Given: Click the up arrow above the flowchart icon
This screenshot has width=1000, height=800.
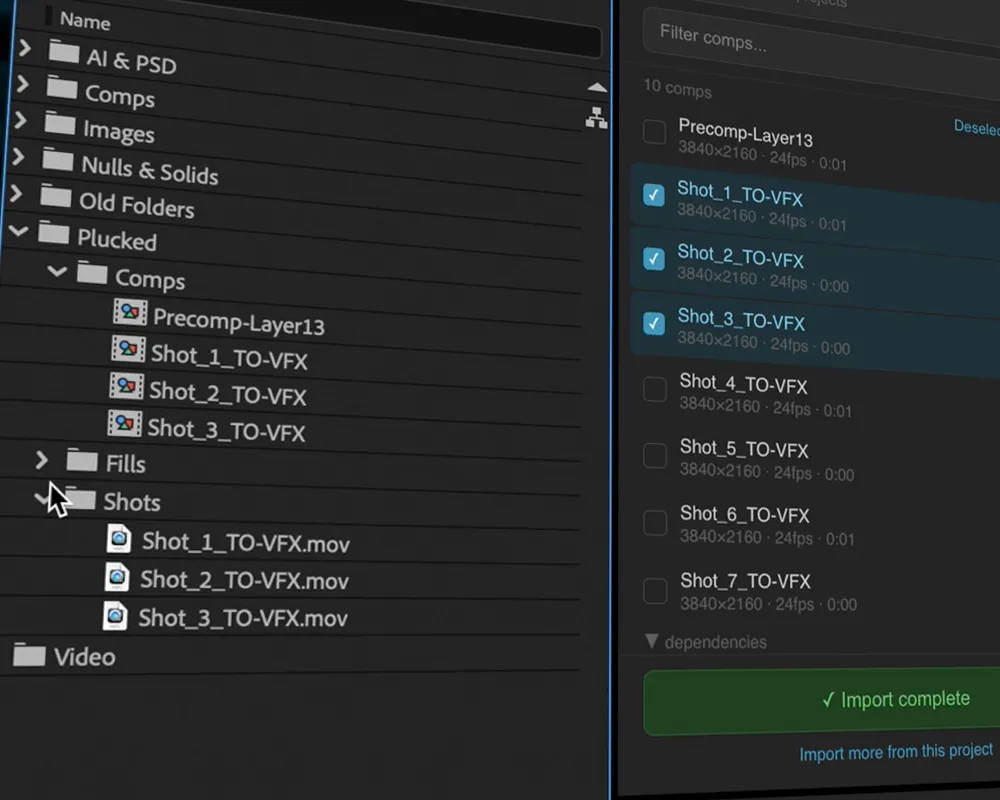Looking at the screenshot, I should point(597,87).
